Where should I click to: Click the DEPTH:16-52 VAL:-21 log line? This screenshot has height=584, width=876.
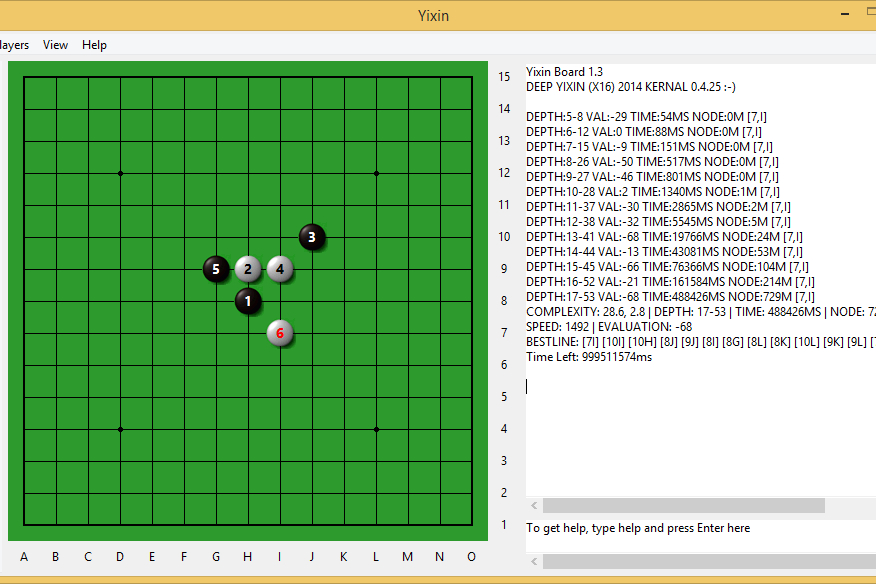(670, 281)
